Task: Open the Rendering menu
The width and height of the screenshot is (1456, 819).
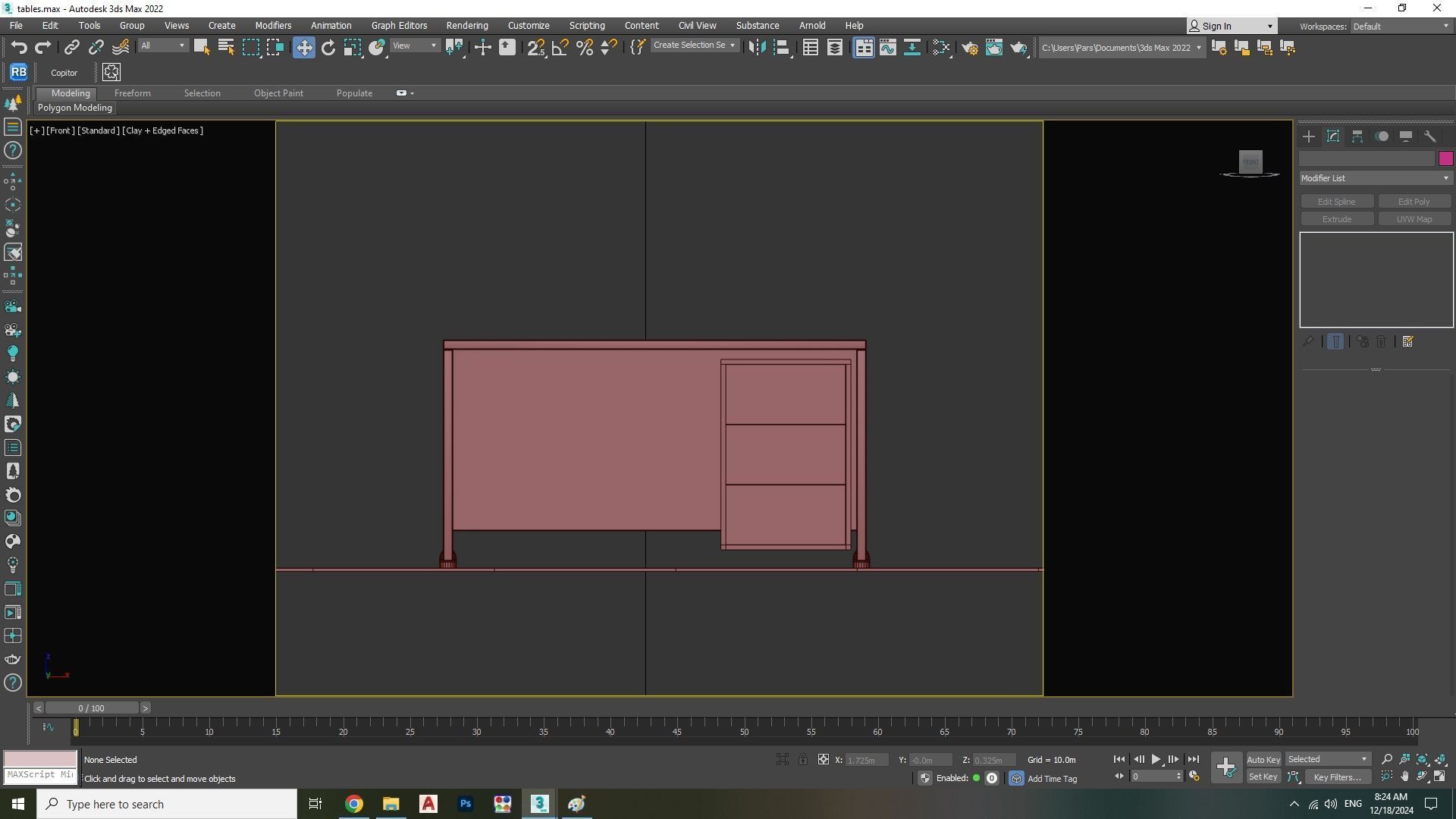Action: [466, 25]
